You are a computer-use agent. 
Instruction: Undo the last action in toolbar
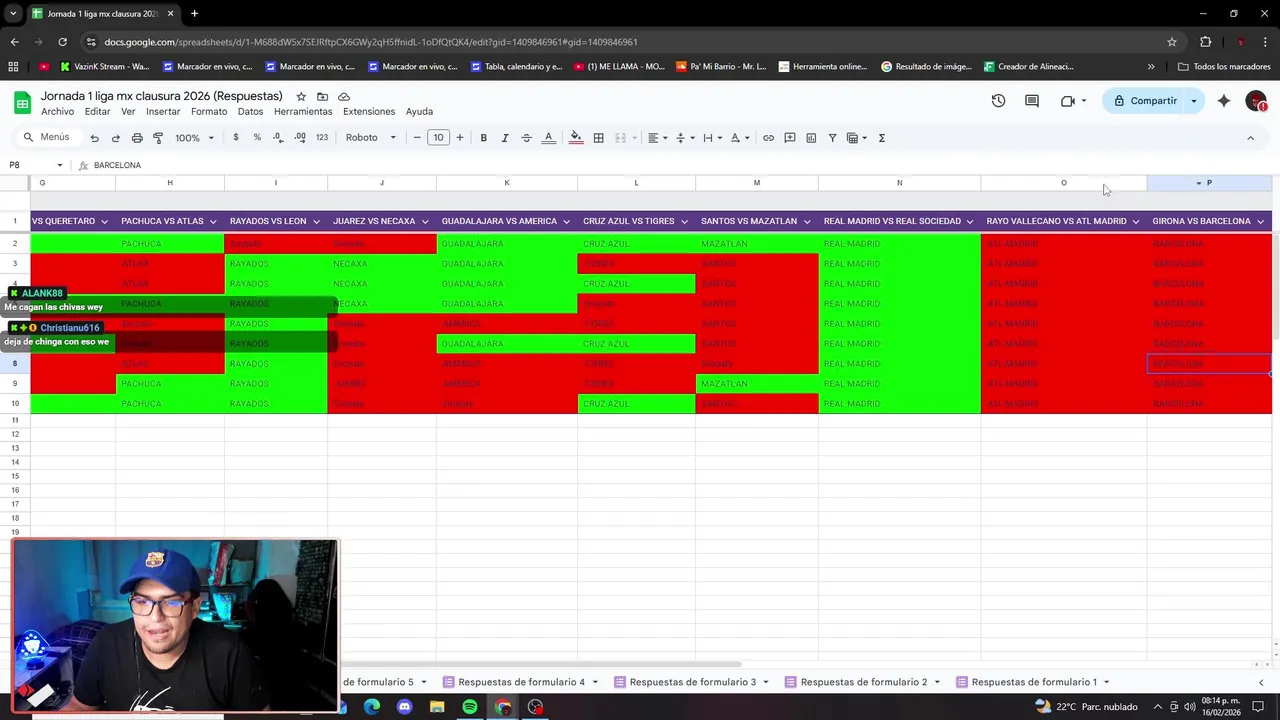tap(94, 138)
